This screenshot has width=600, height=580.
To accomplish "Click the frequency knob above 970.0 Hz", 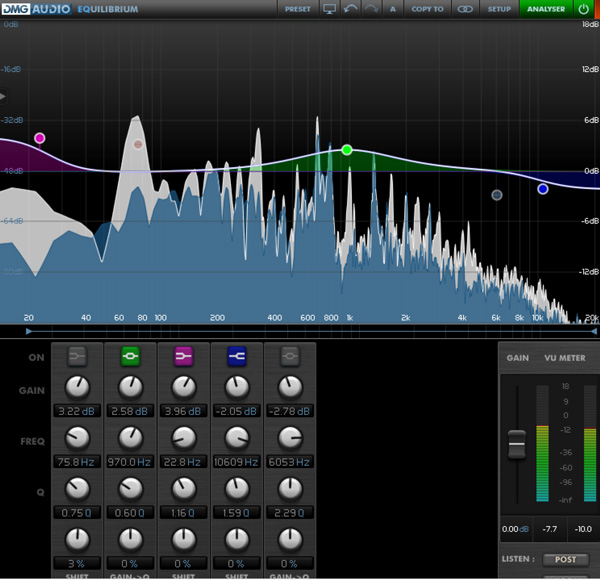I will [x=130, y=438].
